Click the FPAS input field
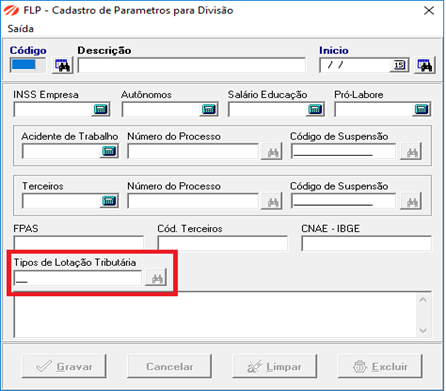 pos(79,243)
